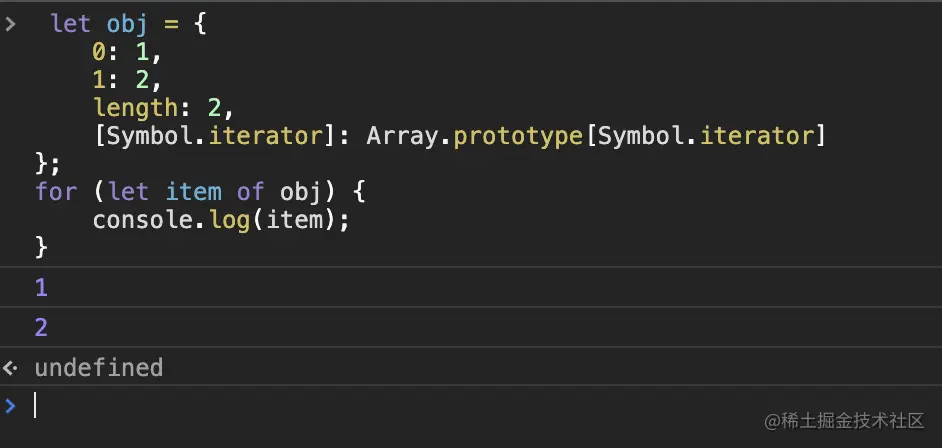Click the for keyword of the loop
Image resolution: width=942 pixels, height=448 pixels.
tap(56, 190)
